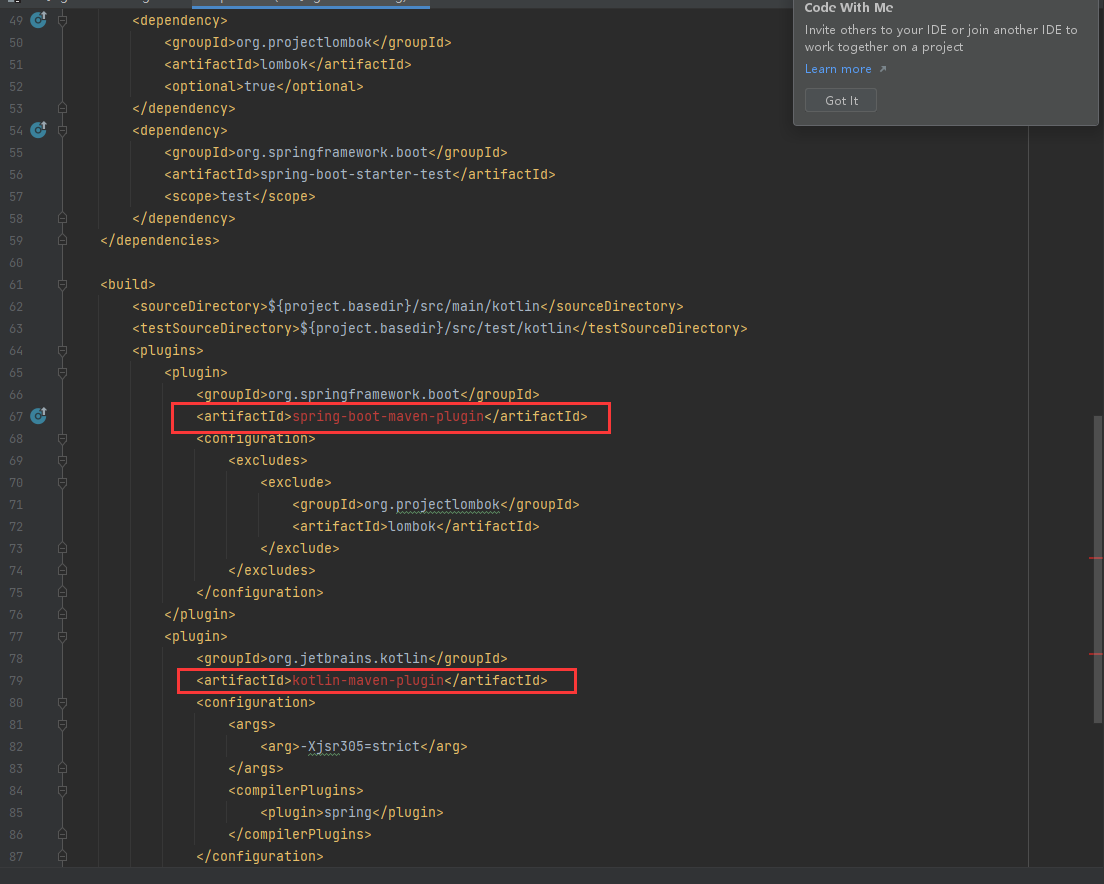Collapse the dependency block at line 49
Viewport: 1104px width, 884px height.
click(62, 20)
